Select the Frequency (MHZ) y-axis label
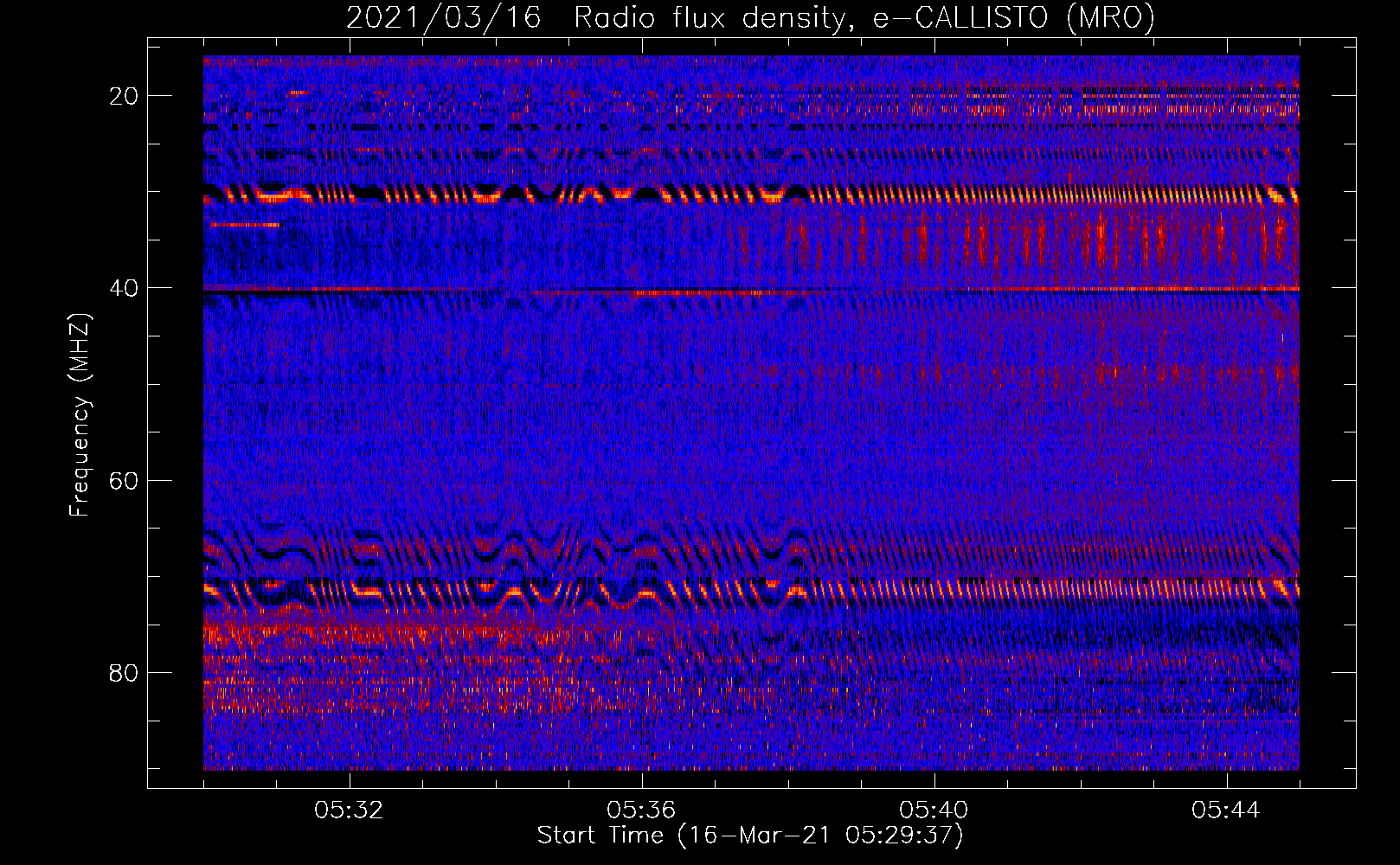 click(x=80, y=415)
